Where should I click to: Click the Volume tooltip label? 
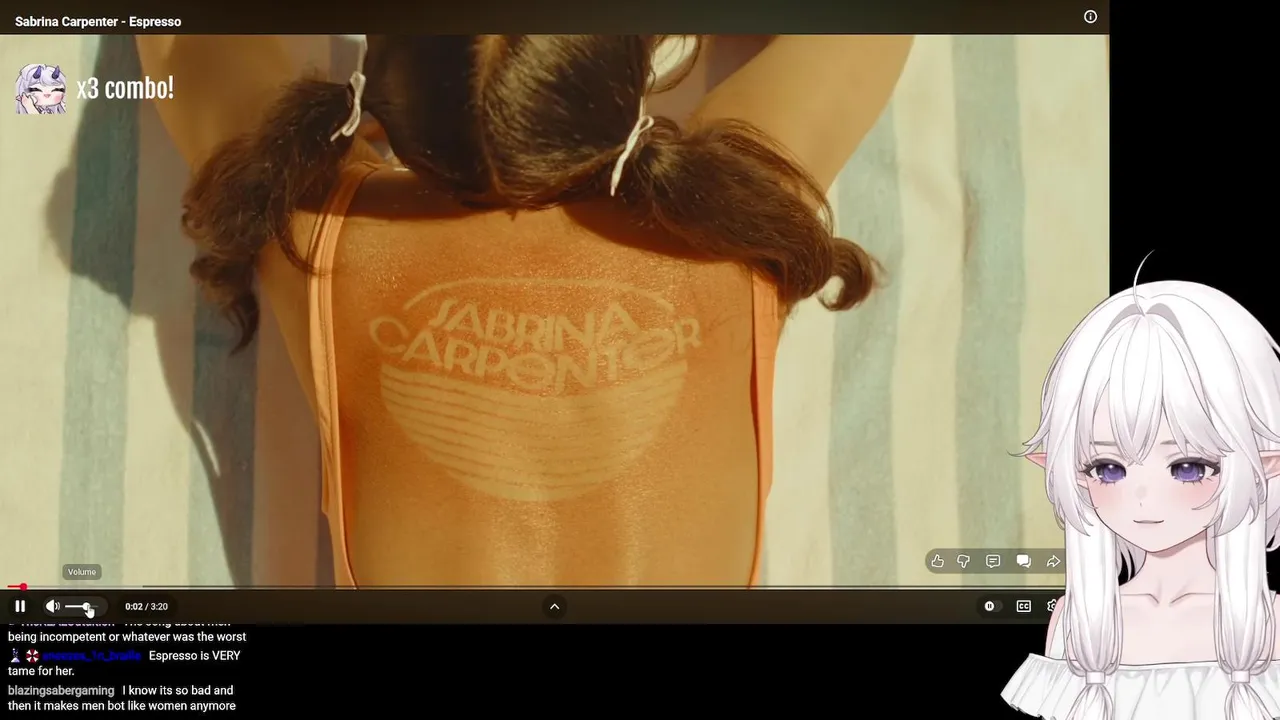tap(82, 572)
